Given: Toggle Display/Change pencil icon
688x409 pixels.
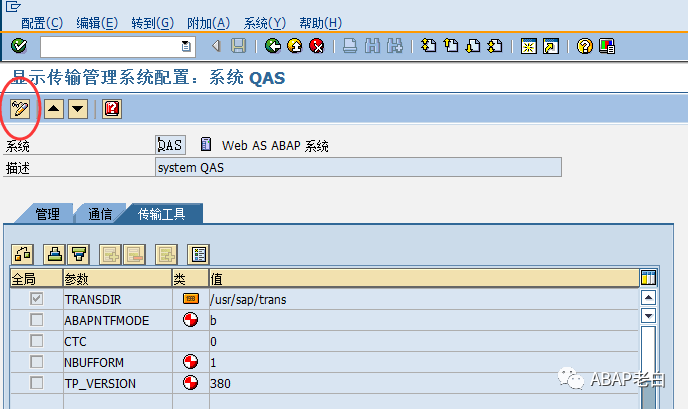Looking at the screenshot, I should (x=20, y=108).
